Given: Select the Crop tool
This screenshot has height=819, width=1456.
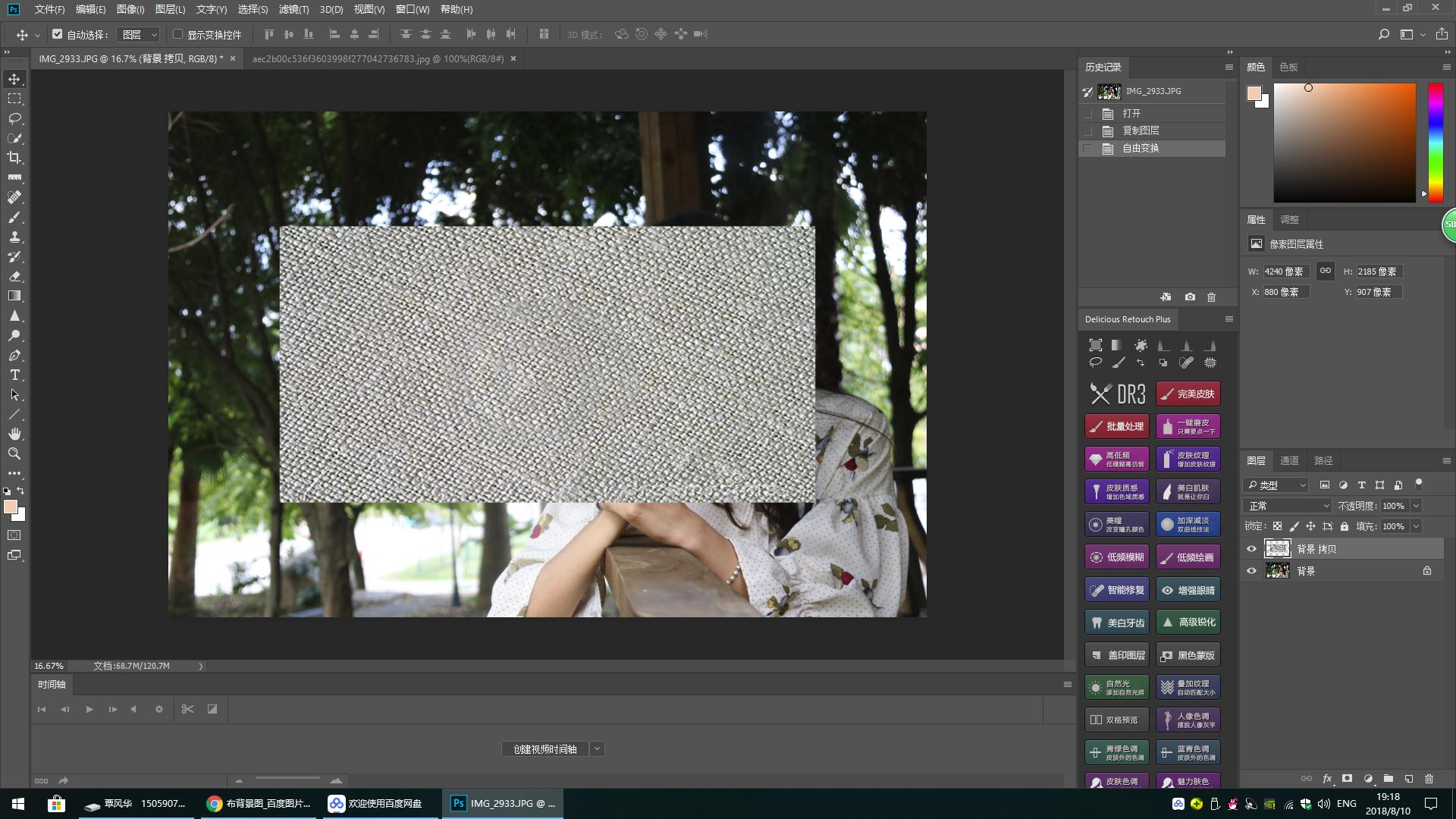Looking at the screenshot, I should coord(14,158).
